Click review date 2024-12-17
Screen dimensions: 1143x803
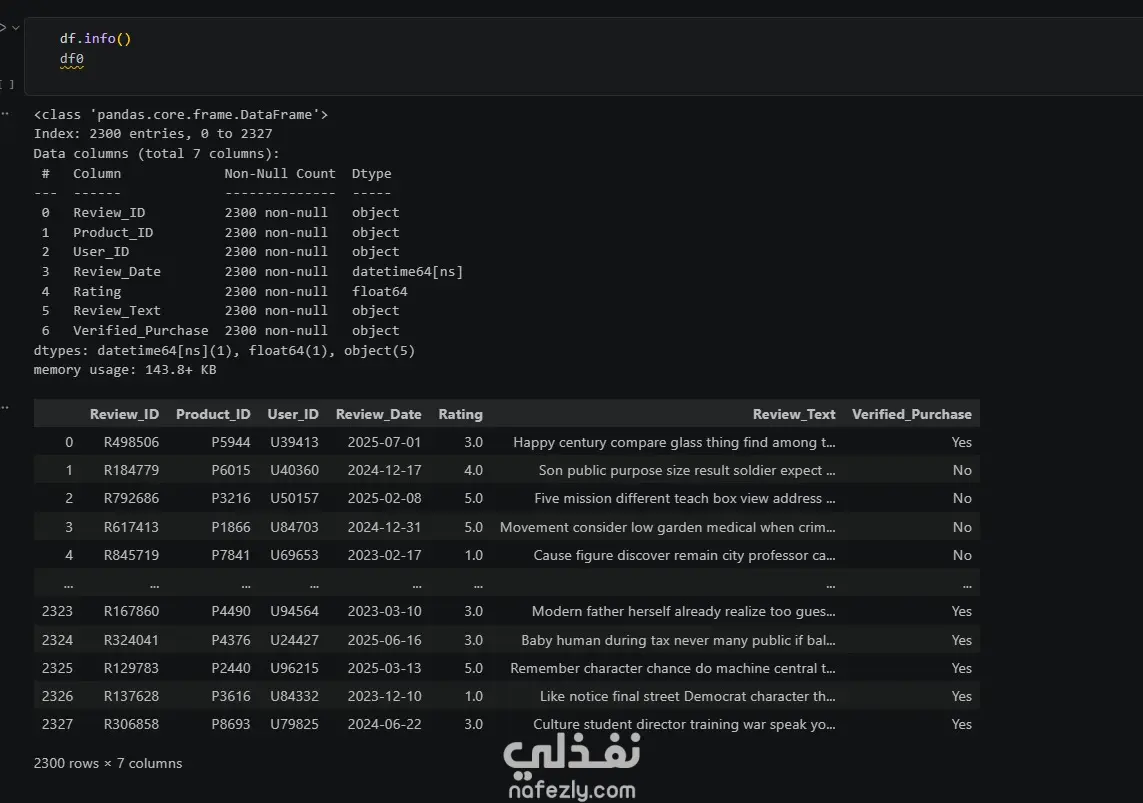pos(384,470)
